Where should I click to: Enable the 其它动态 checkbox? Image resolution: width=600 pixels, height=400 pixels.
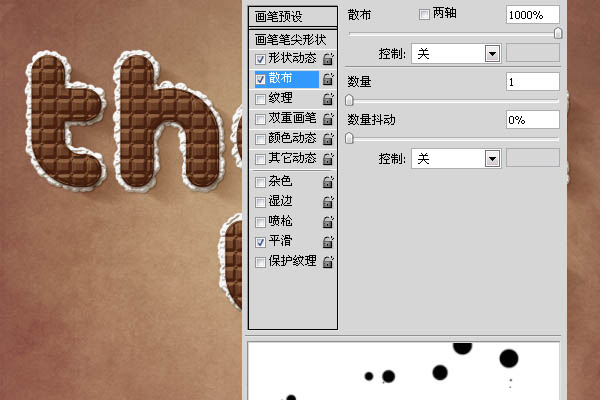[260, 159]
